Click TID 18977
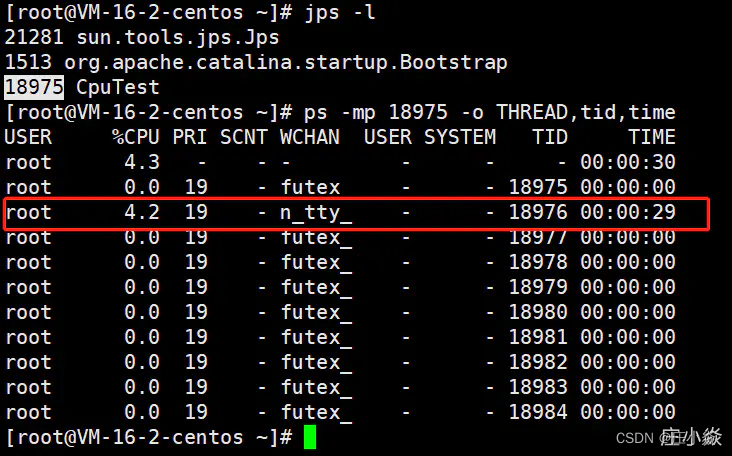Screen dimensions: 732x456 pos(538,238)
